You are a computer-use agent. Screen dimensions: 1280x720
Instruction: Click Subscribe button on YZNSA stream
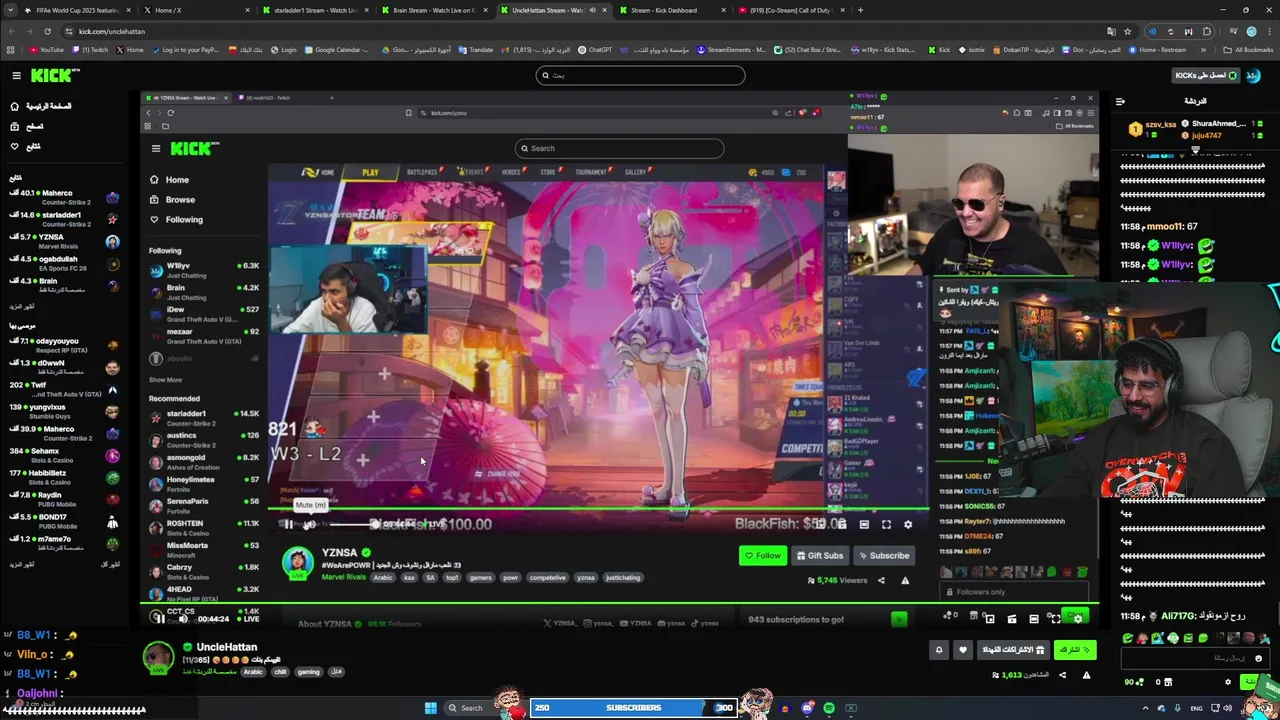click(x=883, y=556)
